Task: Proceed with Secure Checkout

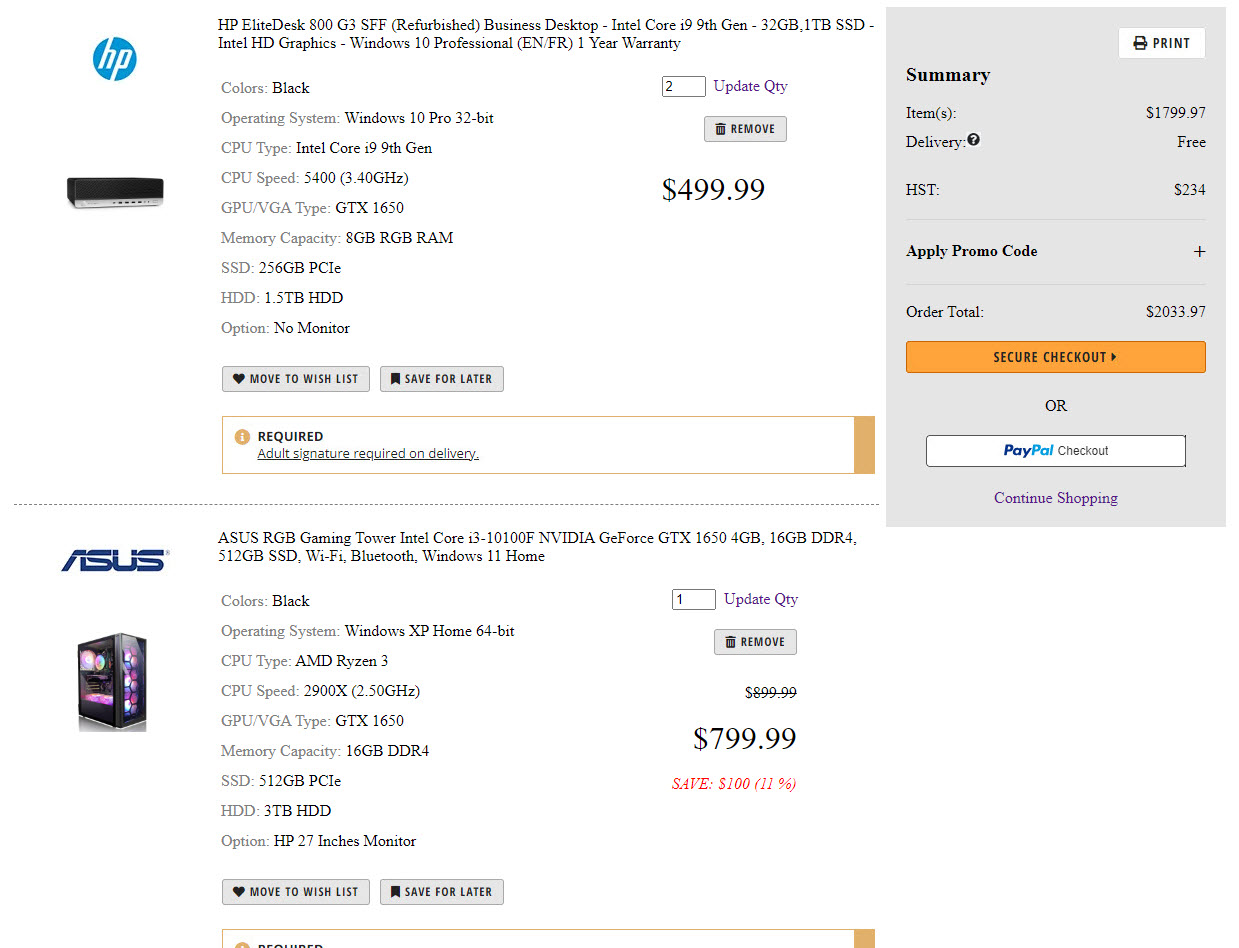Action: 1055,357
